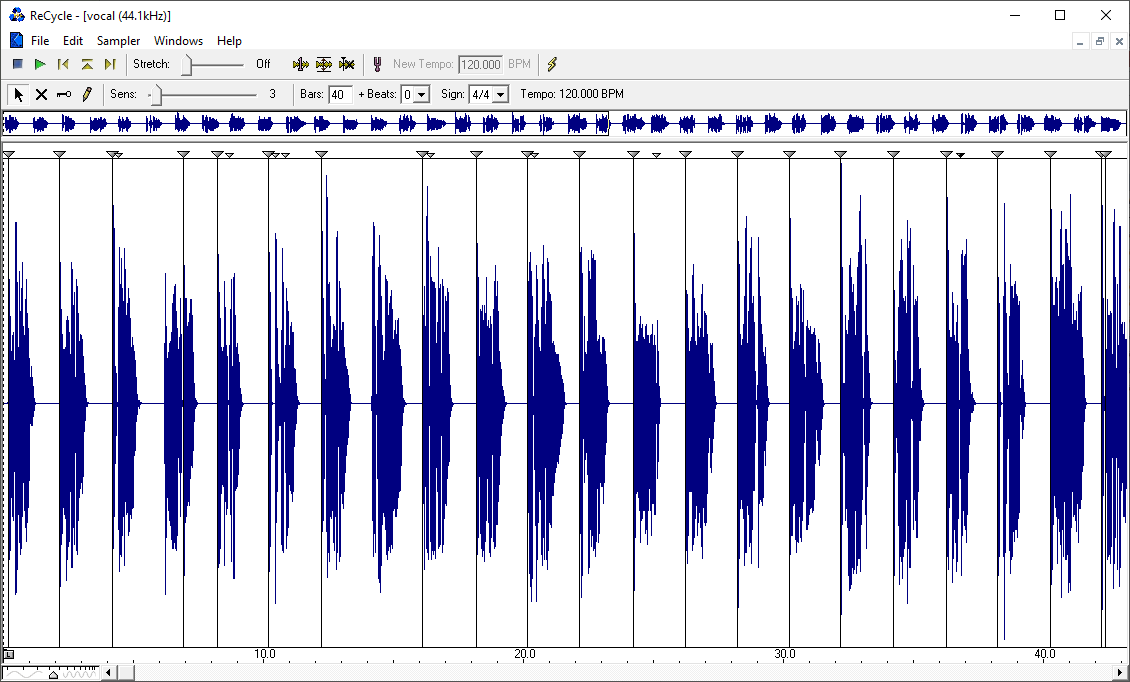Click the yellow lightning bolt icon
This screenshot has width=1130, height=682.
[552, 64]
